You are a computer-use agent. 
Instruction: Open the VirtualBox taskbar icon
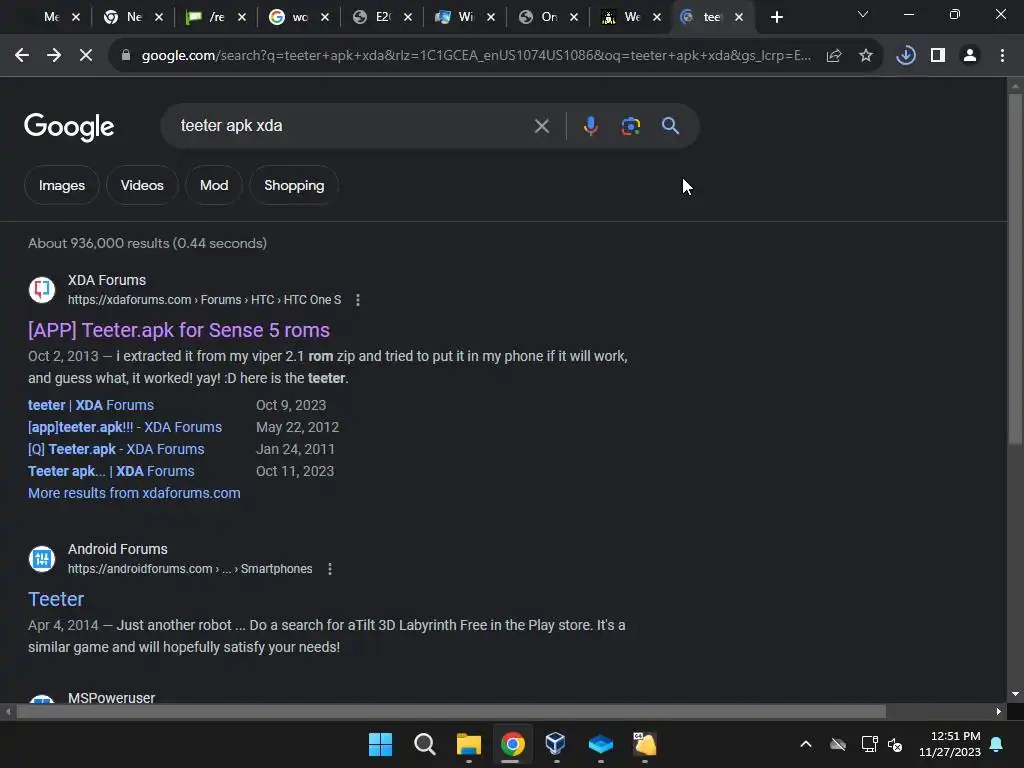coord(556,744)
